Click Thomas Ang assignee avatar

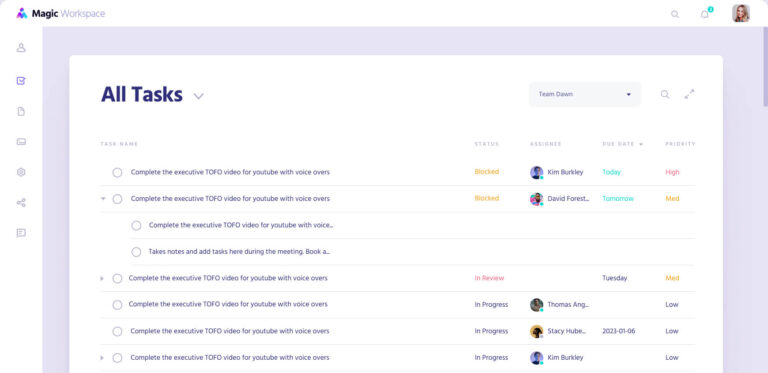(x=536, y=305)
